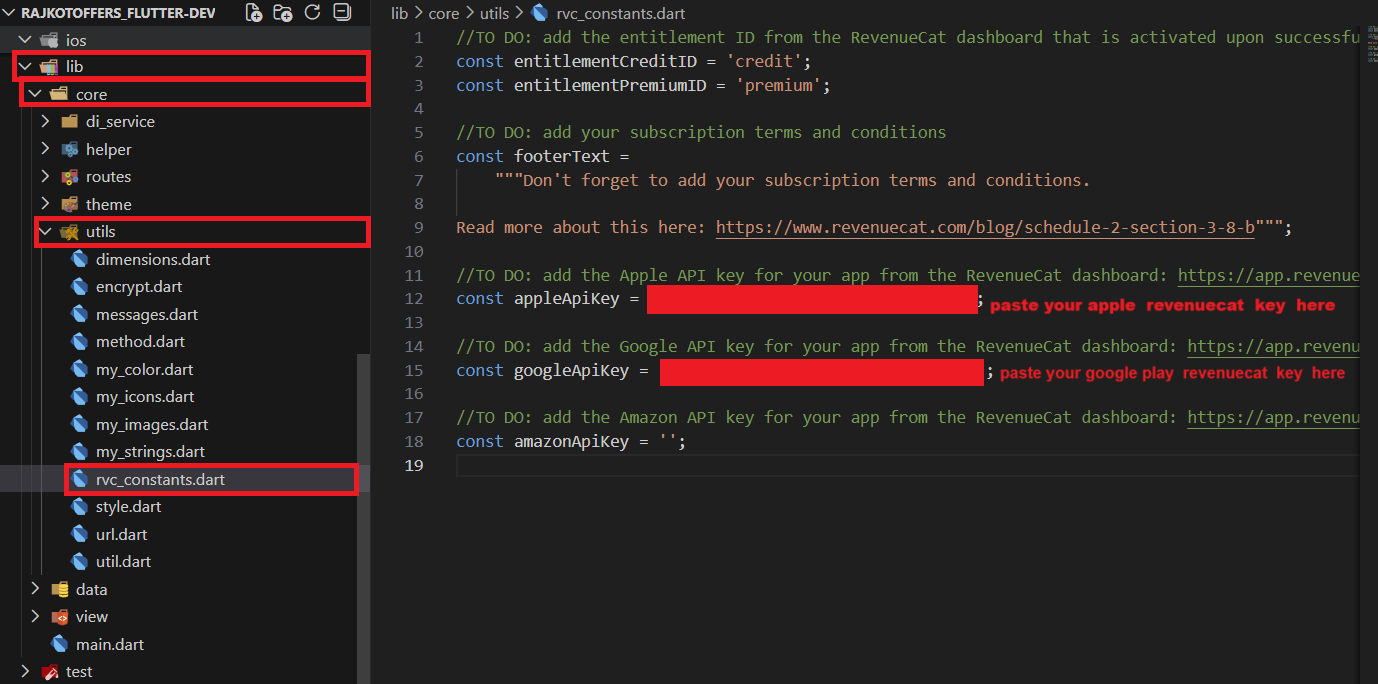Expand the di_service folder
The width and height of the screenshot is (1378, 684).
45,122
